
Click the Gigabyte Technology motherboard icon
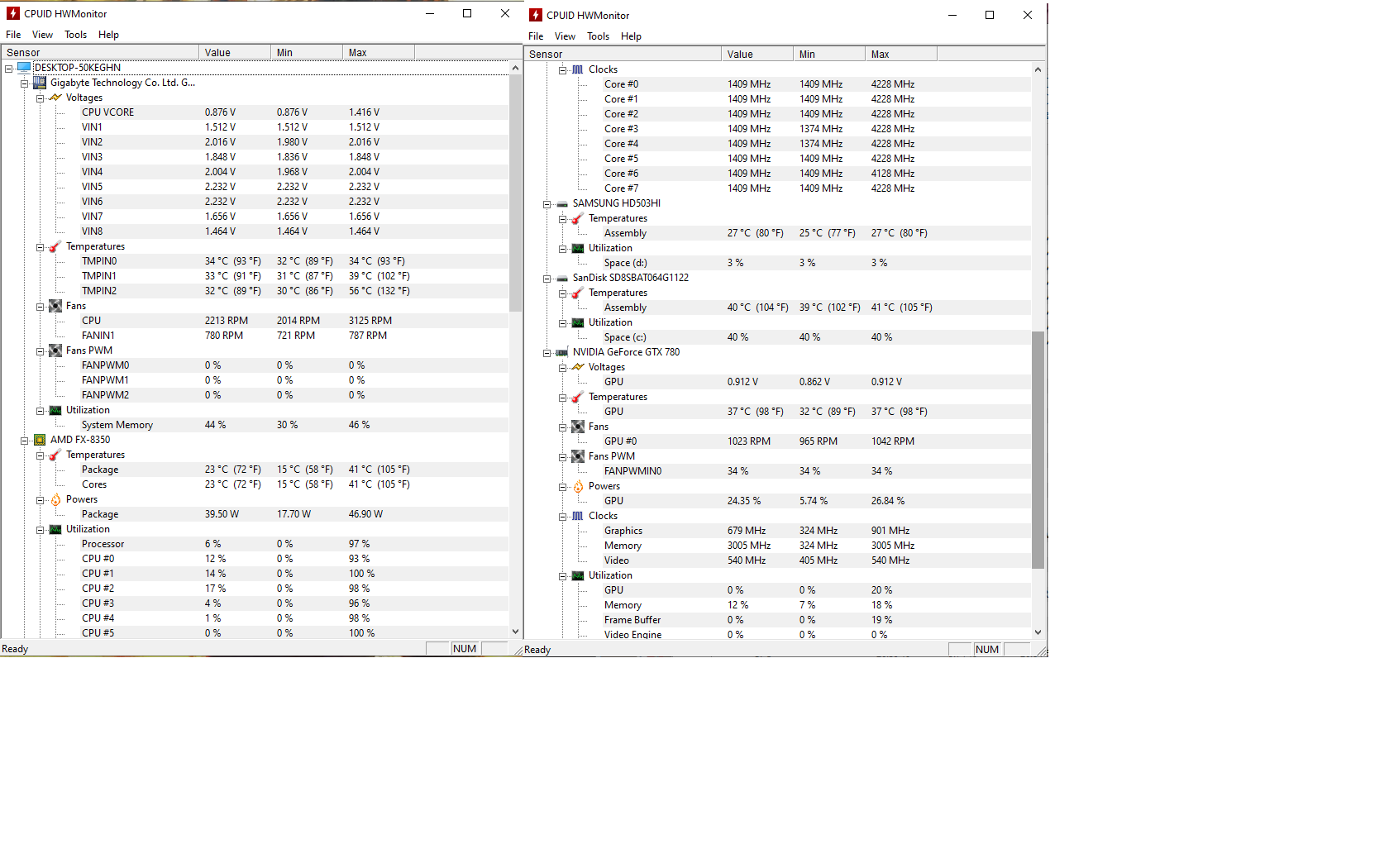click(40, 83)
